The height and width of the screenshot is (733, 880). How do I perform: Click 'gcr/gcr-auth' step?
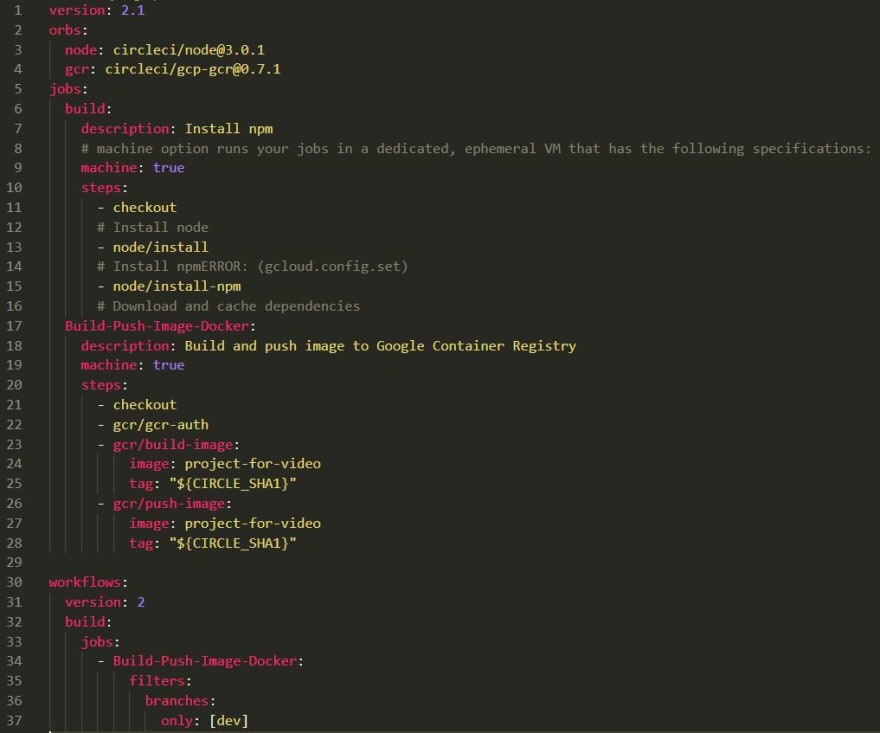(161, 425)
